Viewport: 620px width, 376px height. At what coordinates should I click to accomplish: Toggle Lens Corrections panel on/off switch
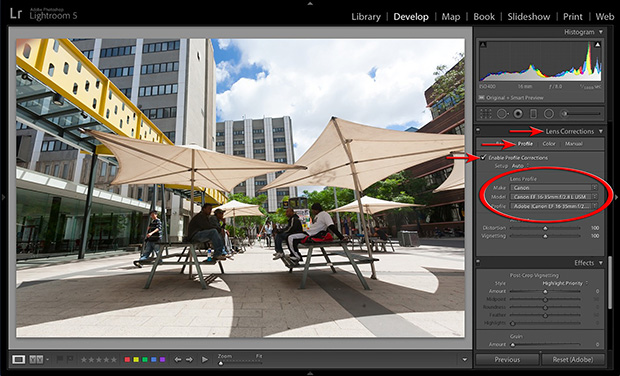(x=478, y=130)
